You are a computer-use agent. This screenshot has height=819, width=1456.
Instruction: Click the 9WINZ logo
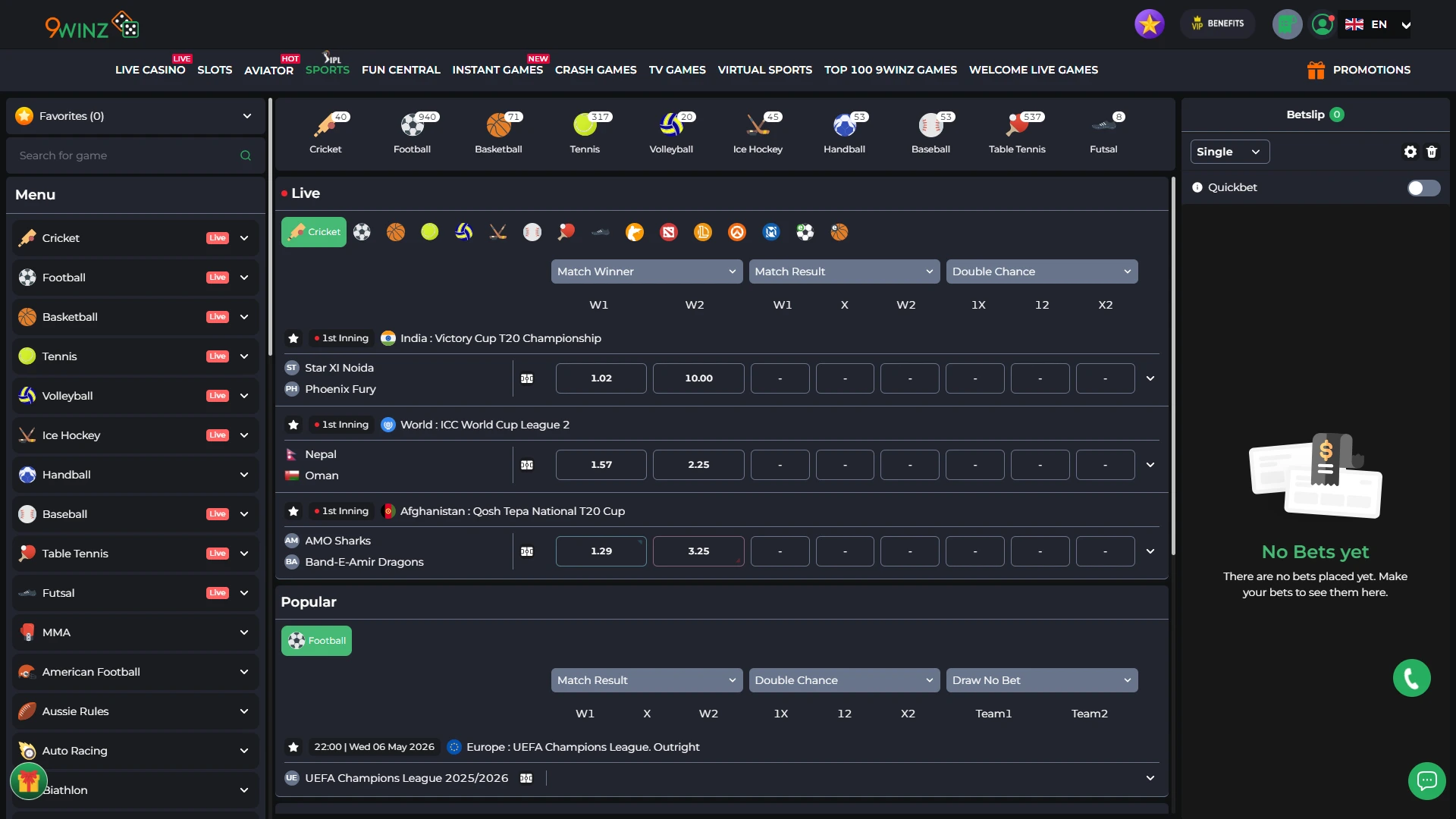(x=92, y=25)
